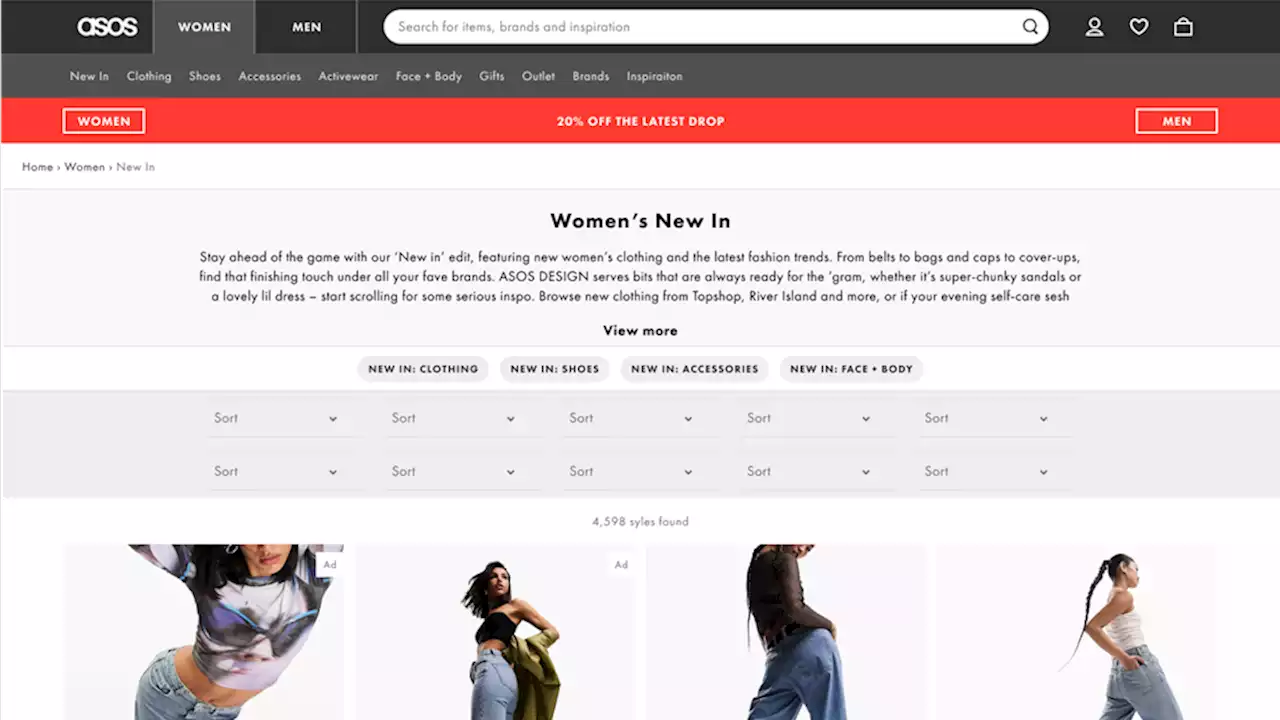This screenshot has width=1280, height=720.
Task: Open product with graphic print crop top
Action: (x=204, y=632)
